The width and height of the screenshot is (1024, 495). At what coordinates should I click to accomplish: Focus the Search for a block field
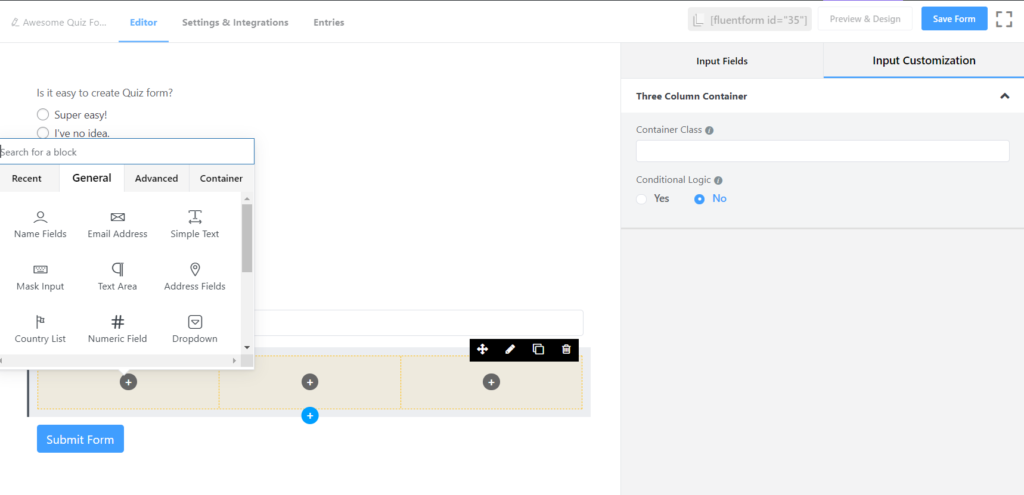(127, 152)
